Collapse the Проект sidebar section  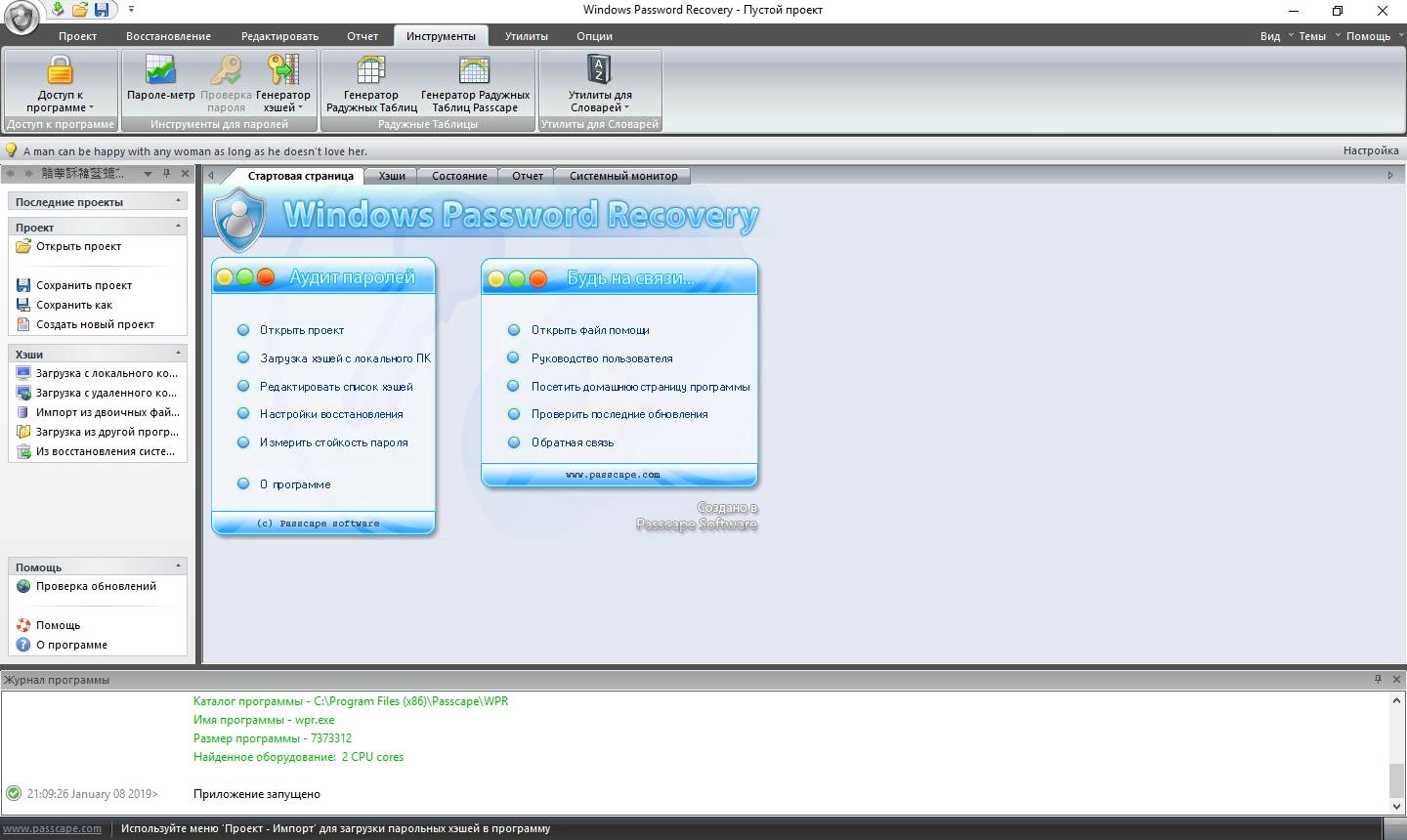178,226
